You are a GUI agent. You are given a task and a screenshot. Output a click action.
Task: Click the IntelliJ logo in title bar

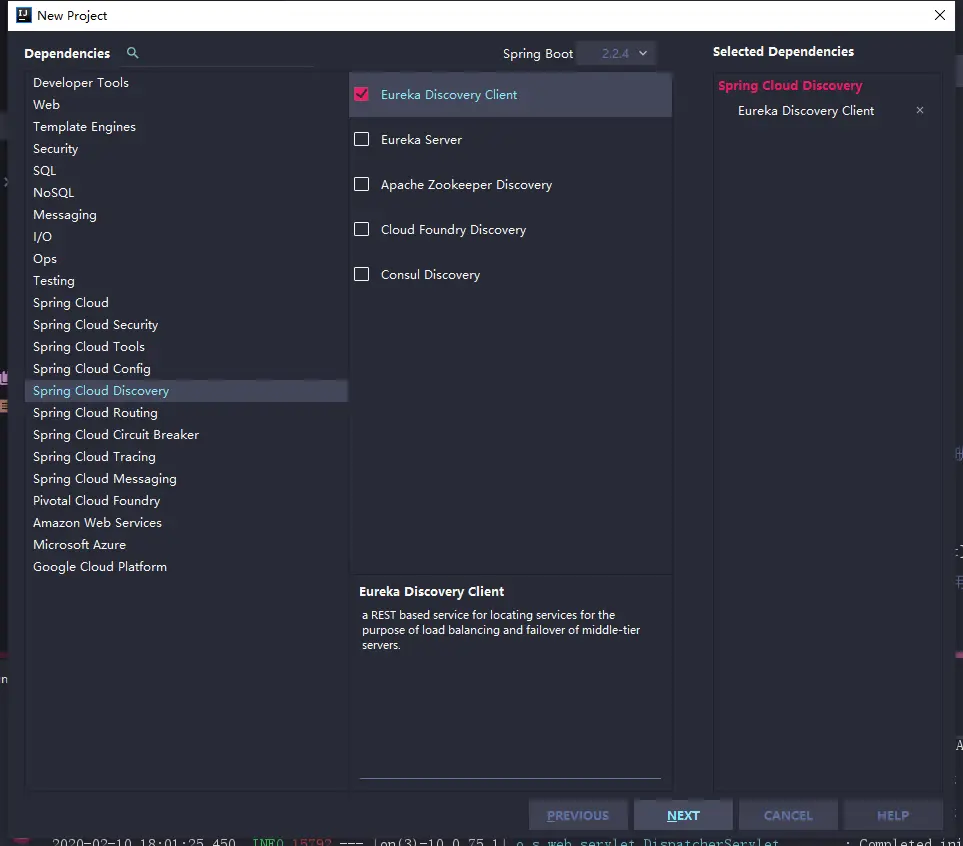[23, 15]
